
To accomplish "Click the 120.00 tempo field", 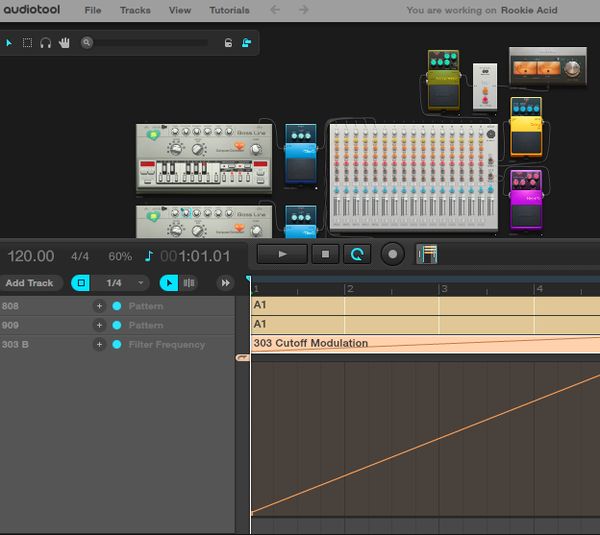I will click(x=31, y=256).
